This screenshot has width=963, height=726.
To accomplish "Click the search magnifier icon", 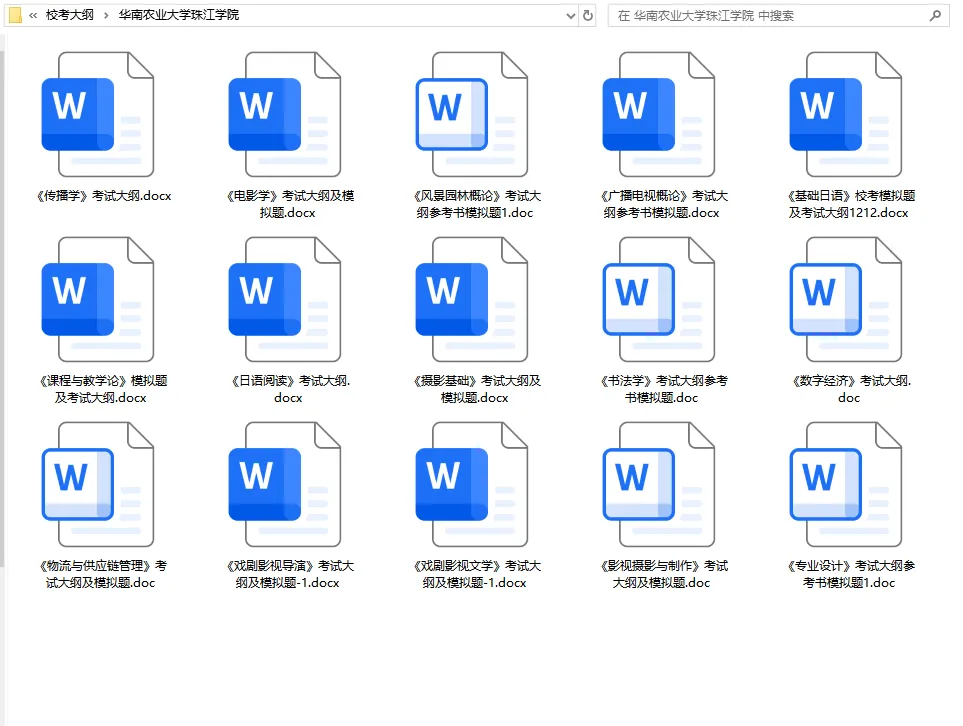I will pyautogui.click(x=935, y=15).
